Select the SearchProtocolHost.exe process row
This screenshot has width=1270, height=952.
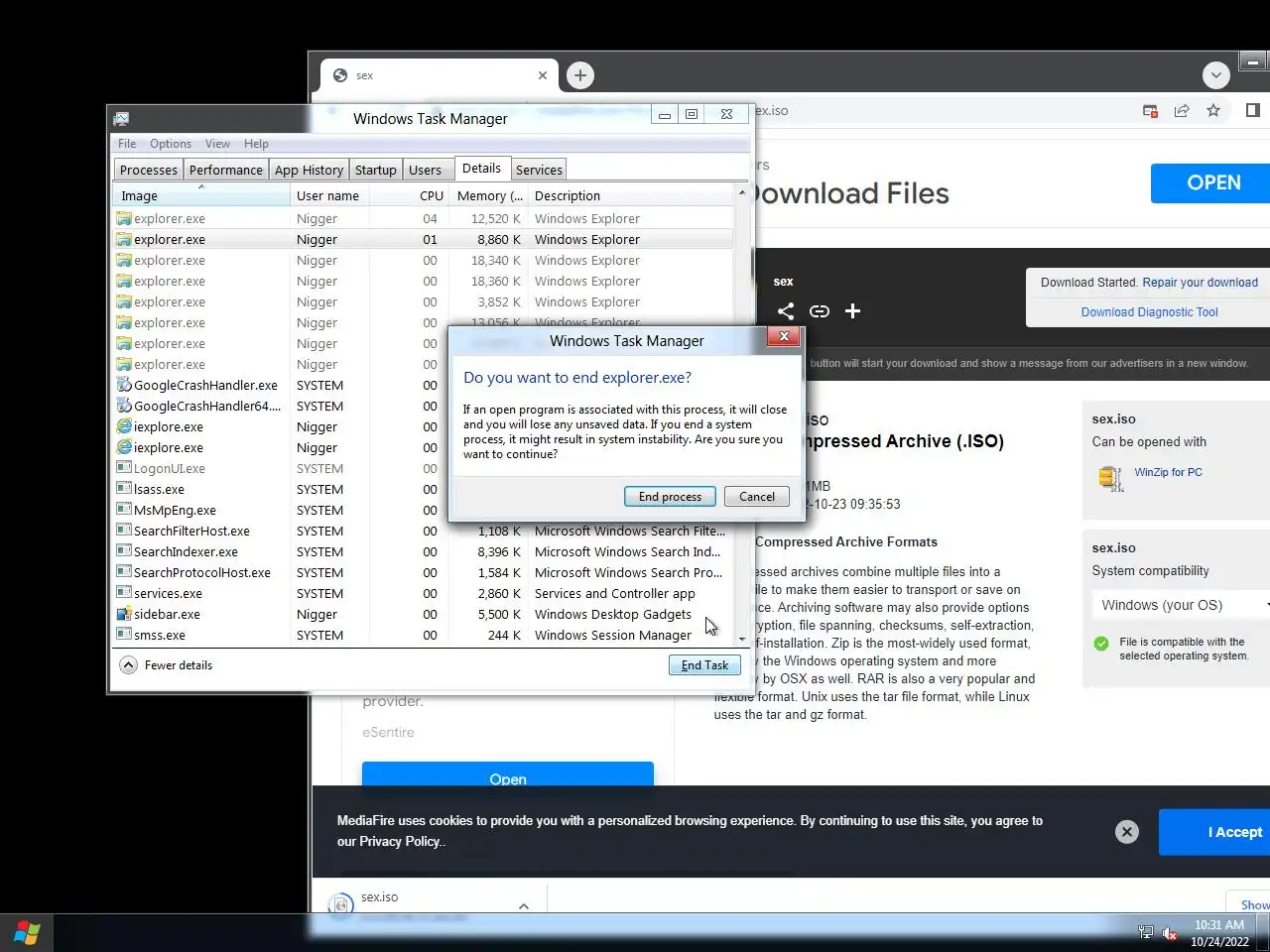(424, 572)
